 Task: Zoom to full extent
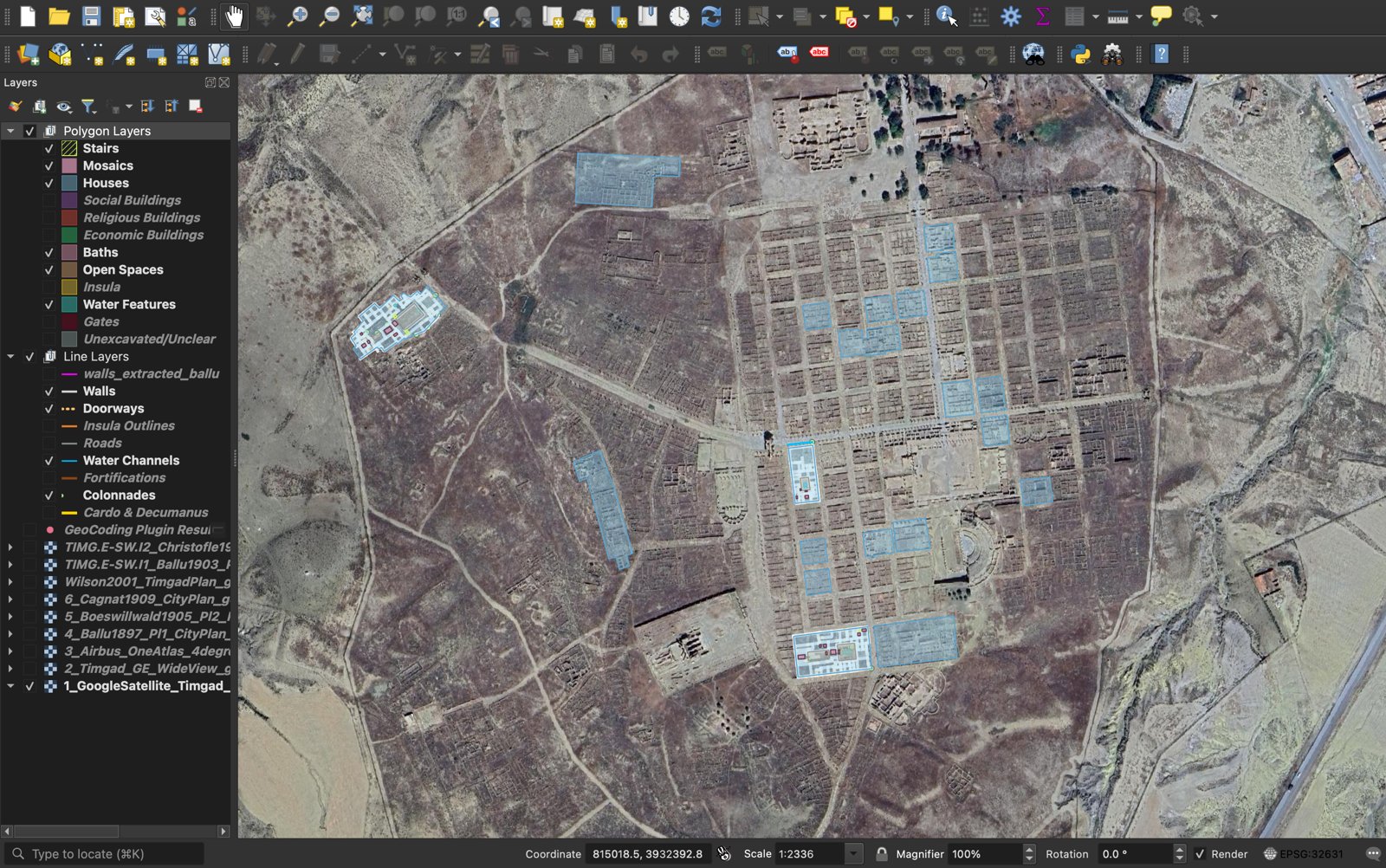pos(361,16)
